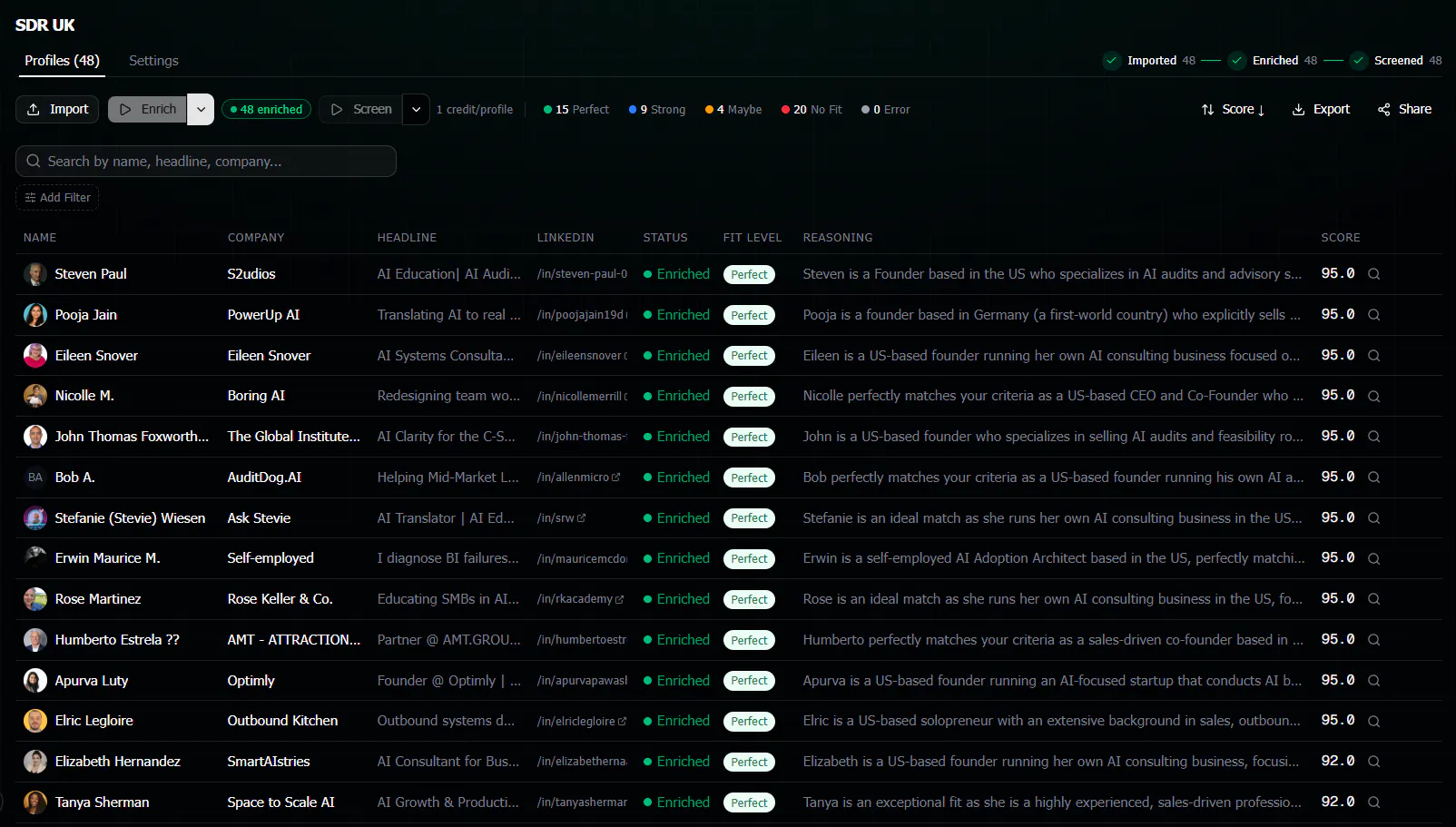Viewport: 1456px width, 827px height.
Task: Open inspect icon in Eileen Snover row
Action: pos(1373,356)
